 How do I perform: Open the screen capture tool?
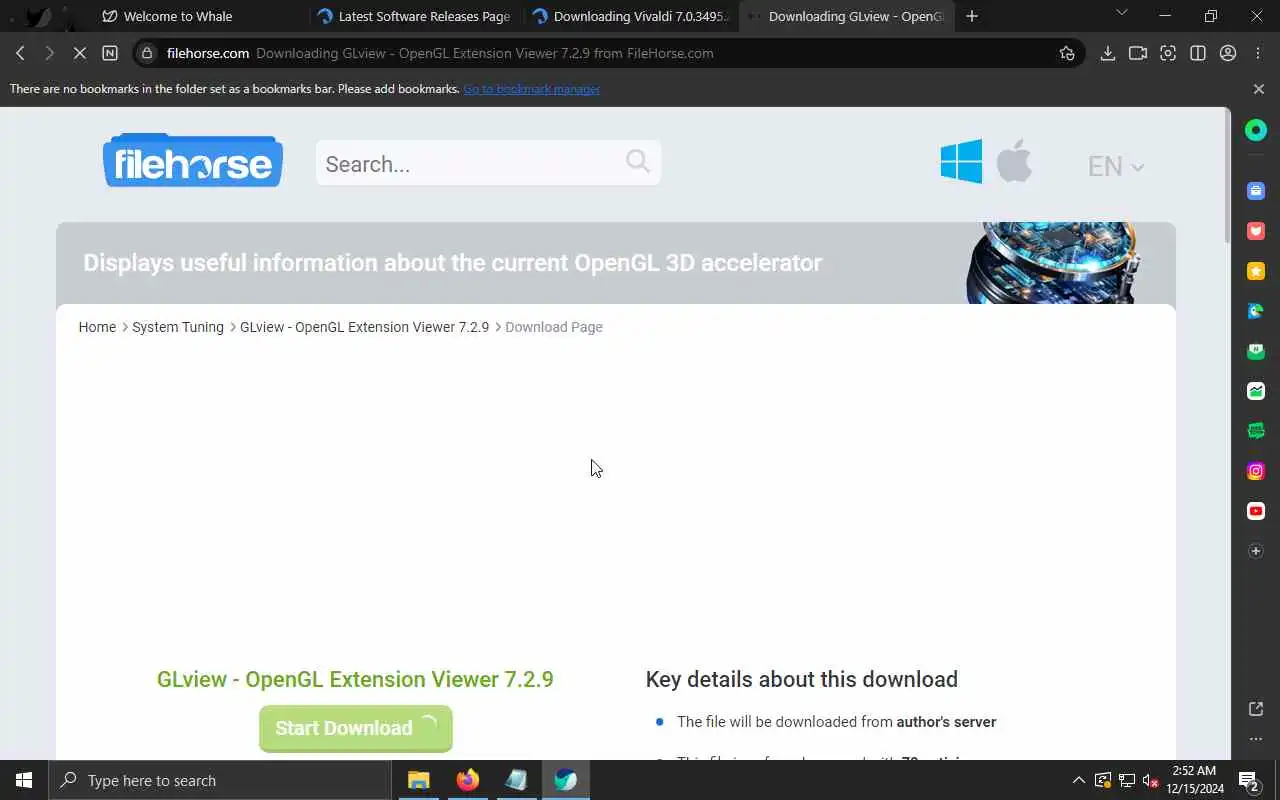tap(1167, 53)
